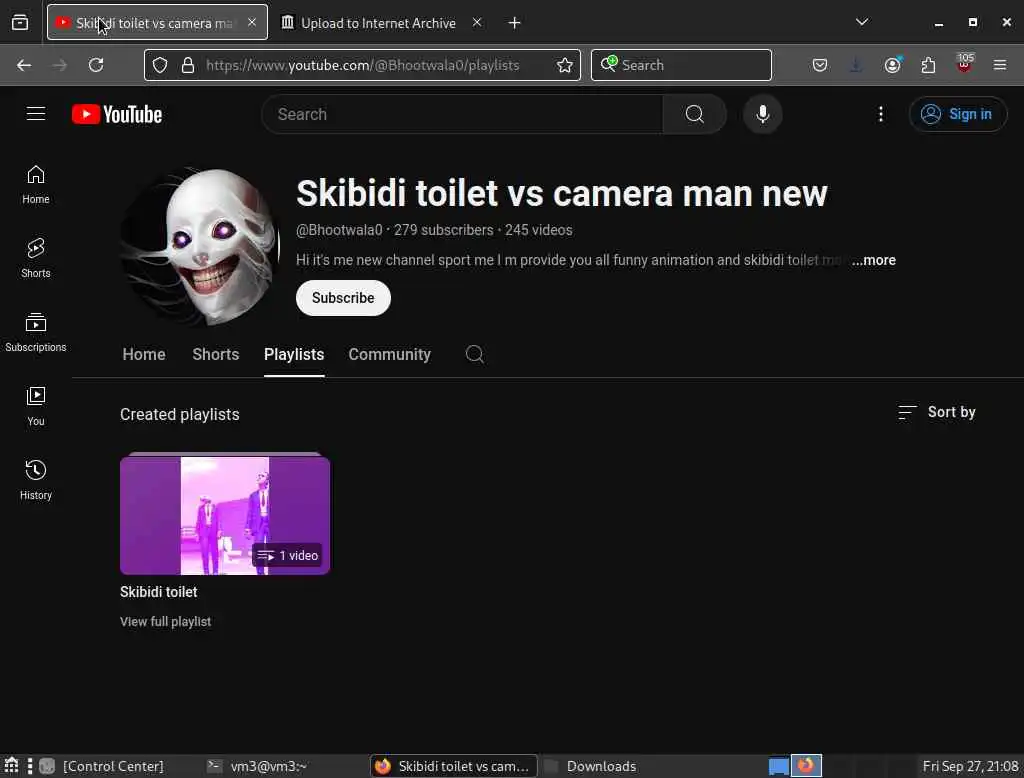The image size is (1024, 778).
Task: Switch to vm3@vm3 terminal in taskbar
Action: (268, 766)
